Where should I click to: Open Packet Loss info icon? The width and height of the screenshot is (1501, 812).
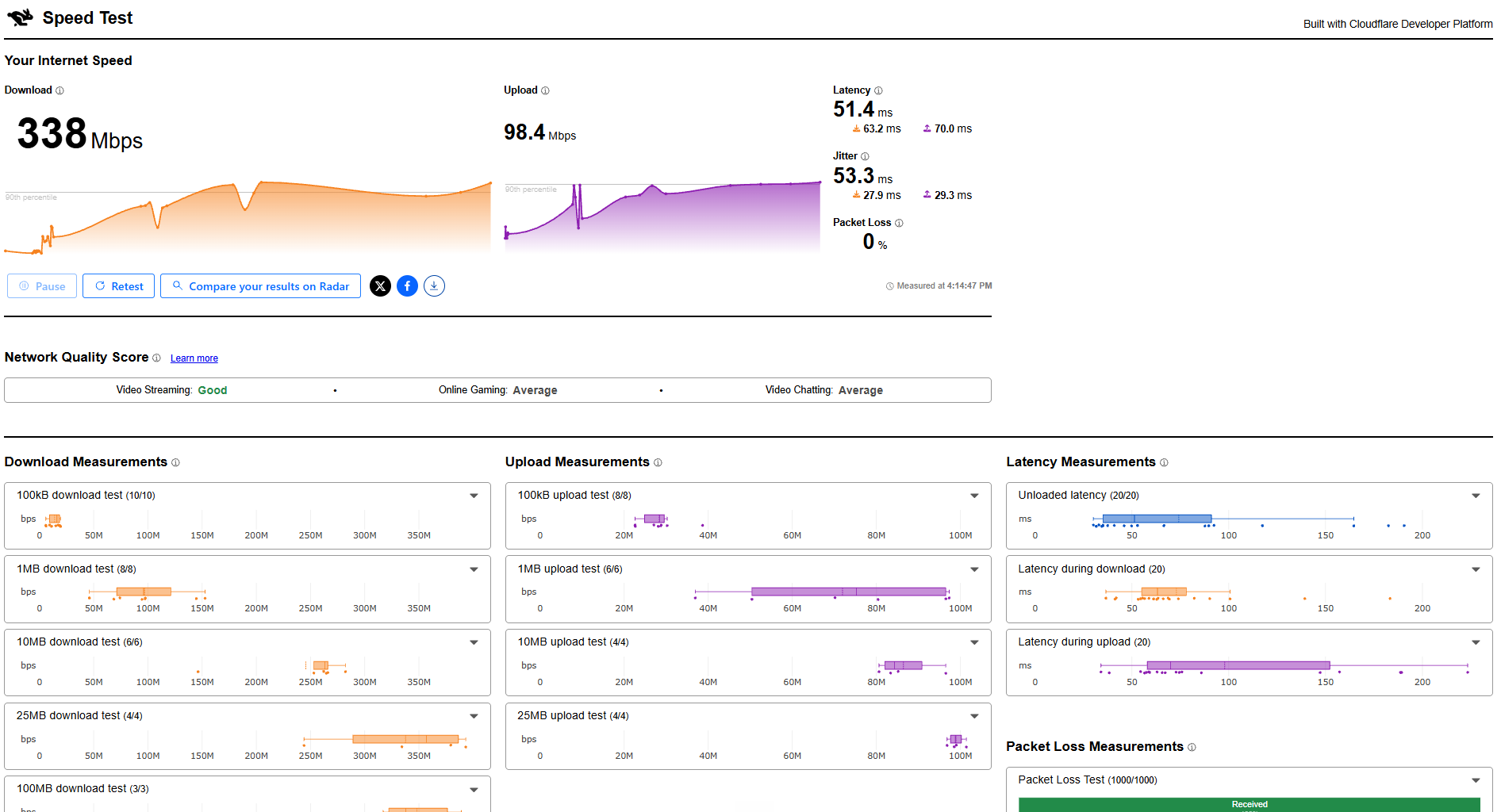point(899,223)
